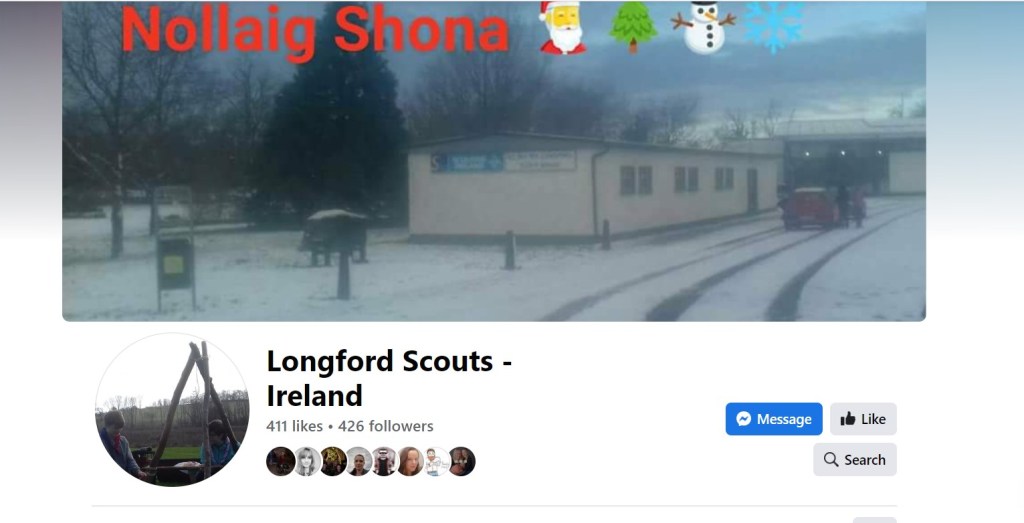Open the round Longford Scouts profile picture

[x=172, y=410]
